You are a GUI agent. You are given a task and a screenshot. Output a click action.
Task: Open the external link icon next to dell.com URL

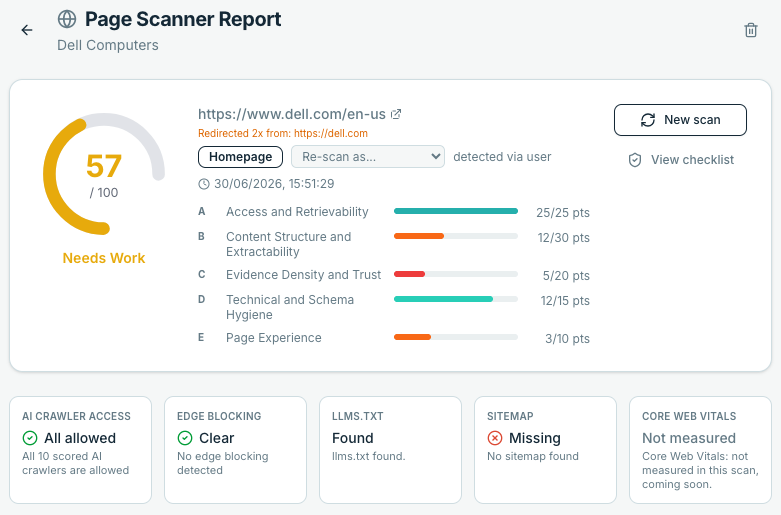pyautogui.click(x=396, y=115)
